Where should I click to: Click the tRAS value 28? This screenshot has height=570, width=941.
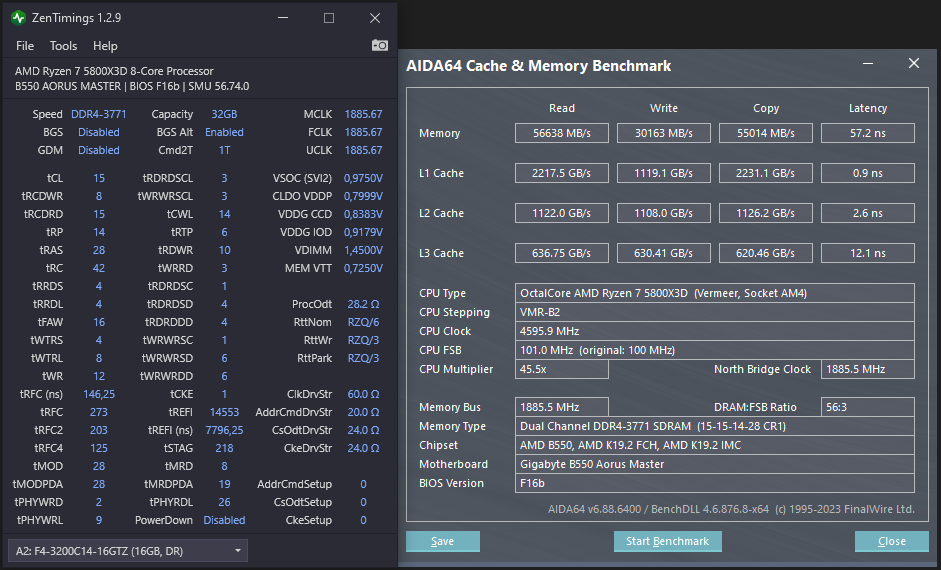click(98, 250)
